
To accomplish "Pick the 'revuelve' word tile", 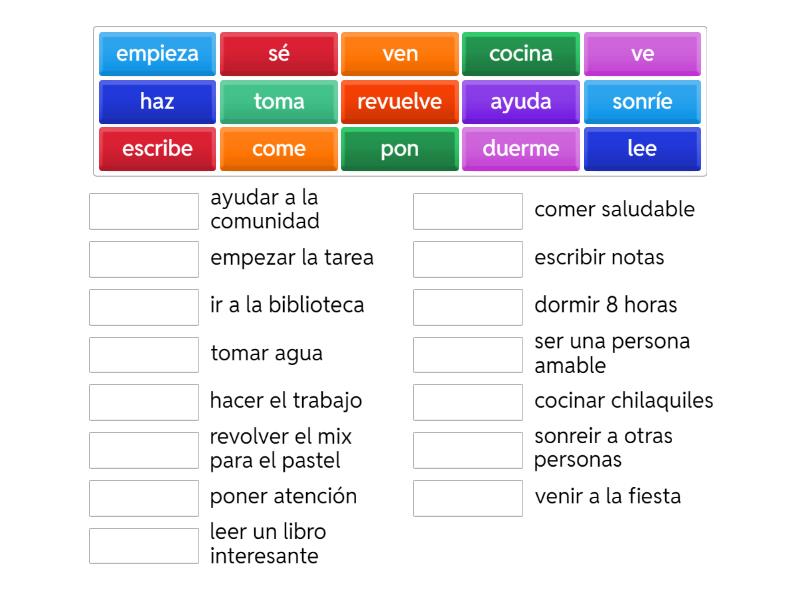I will point(400,102).
